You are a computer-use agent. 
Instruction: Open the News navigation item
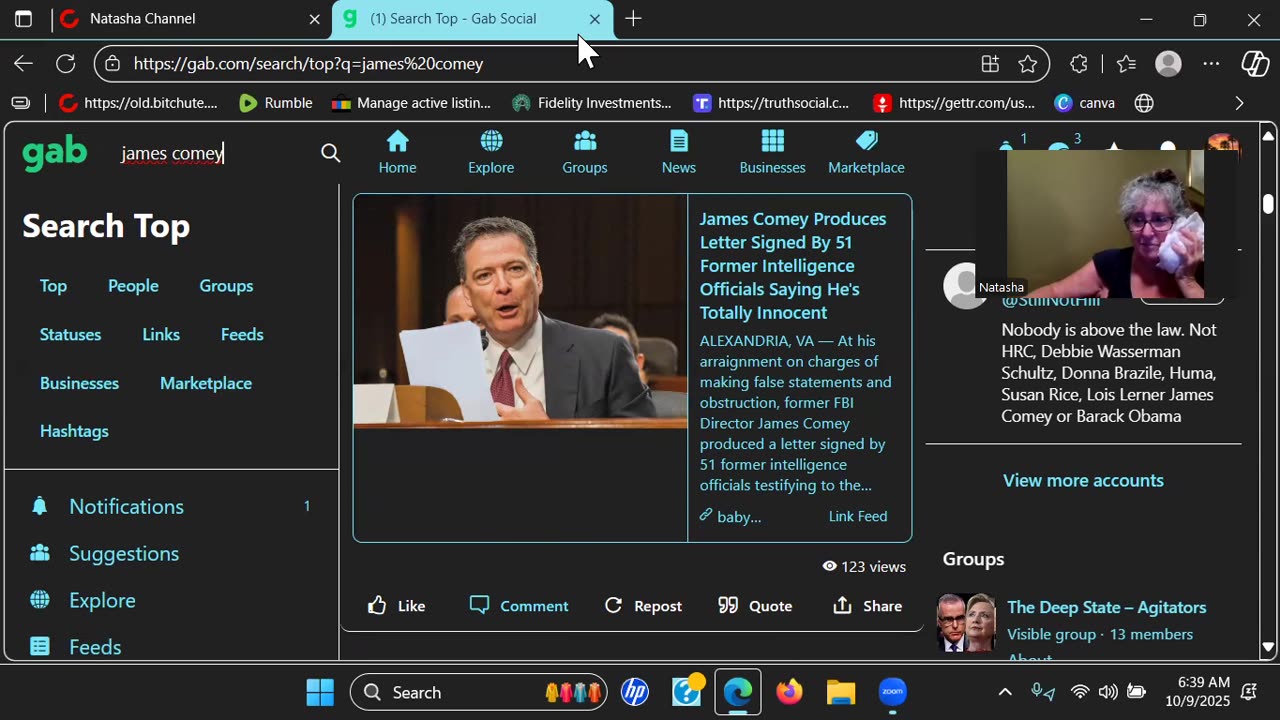[x=679, y=152]
